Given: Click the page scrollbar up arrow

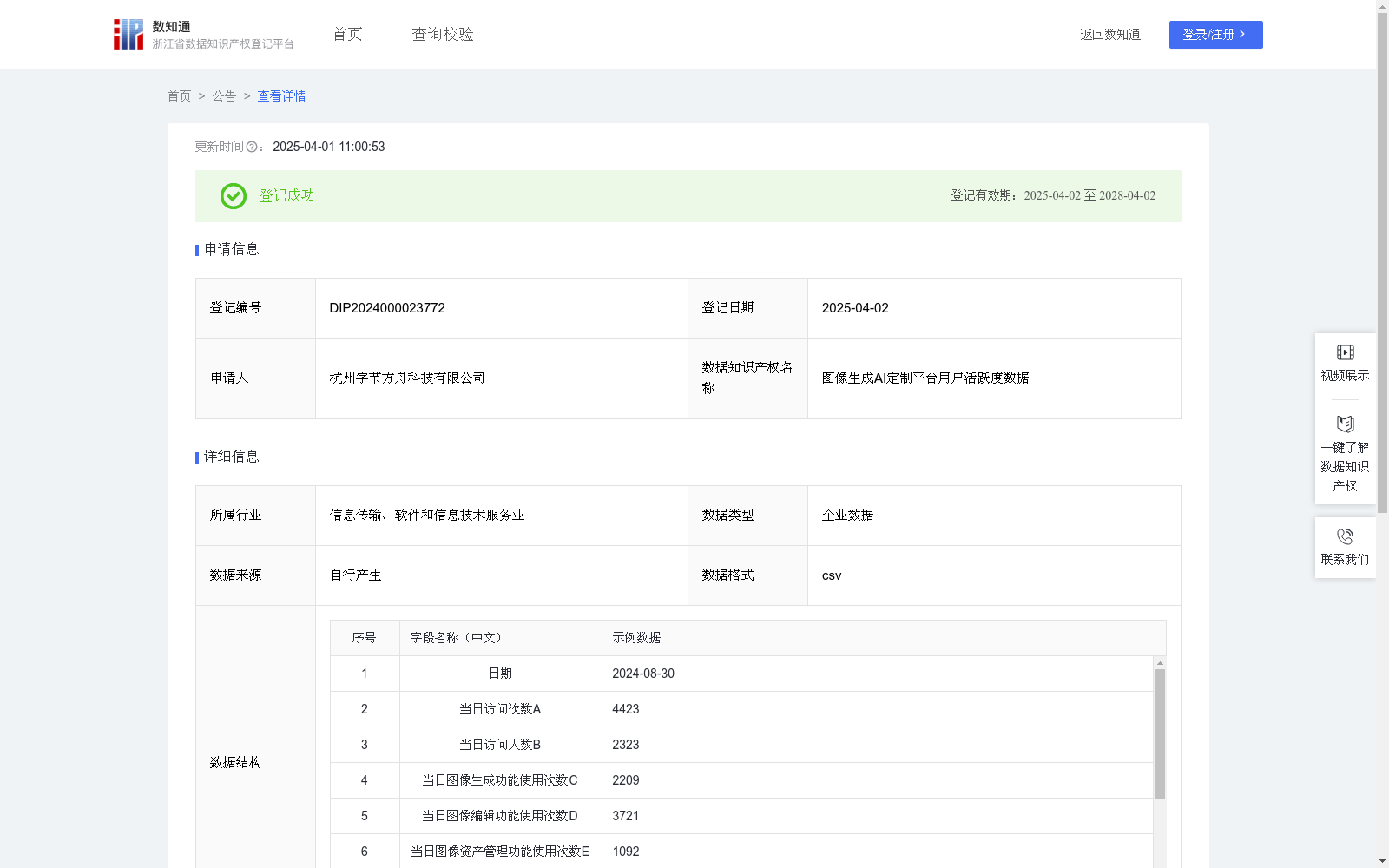Looking at the screenshot, I should click(1382, 6).
